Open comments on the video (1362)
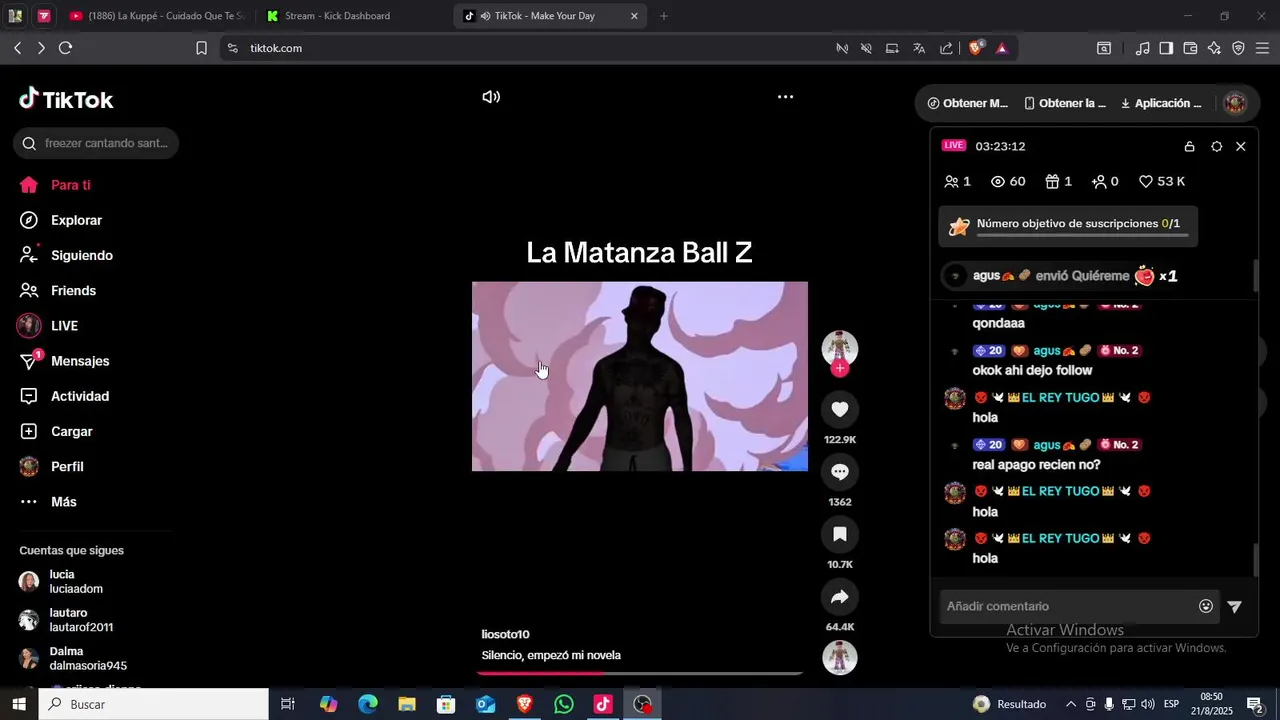Viewport: 1280px width, 720px height. (840, 472)
